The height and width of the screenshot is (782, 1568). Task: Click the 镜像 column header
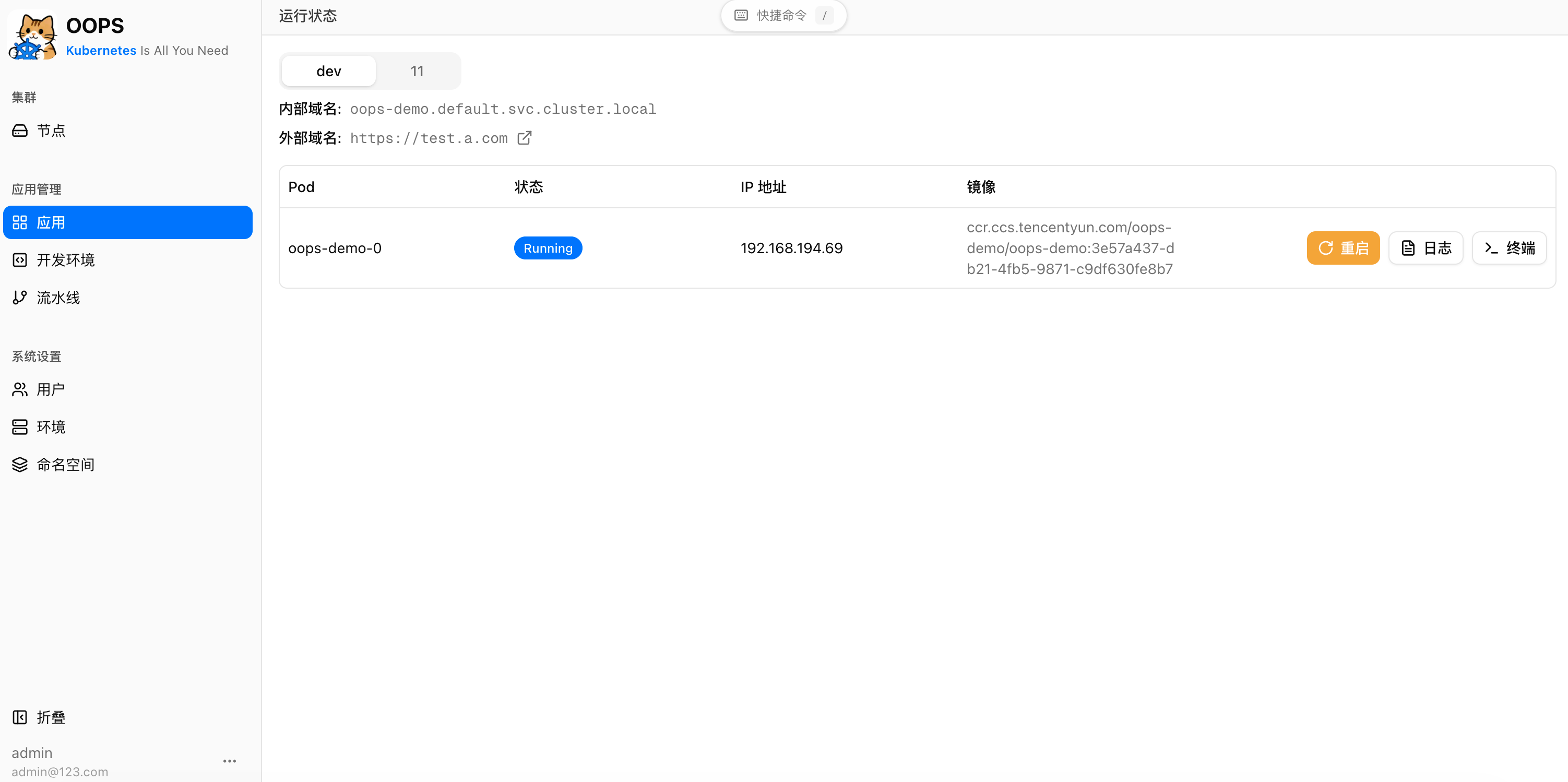point(981,187)
